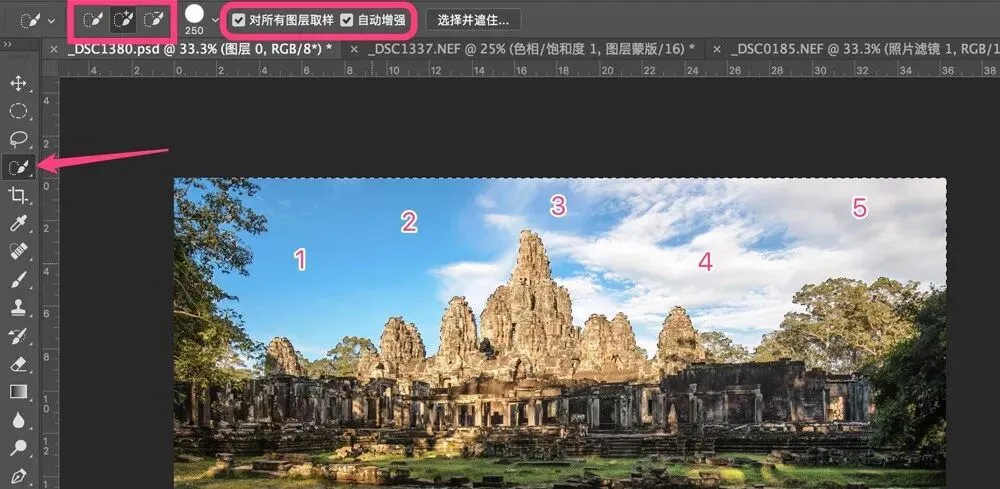The height and width of the screenshot is (489, 1000).
Task: Select the Gradient tool
Action: coord(18,391)
